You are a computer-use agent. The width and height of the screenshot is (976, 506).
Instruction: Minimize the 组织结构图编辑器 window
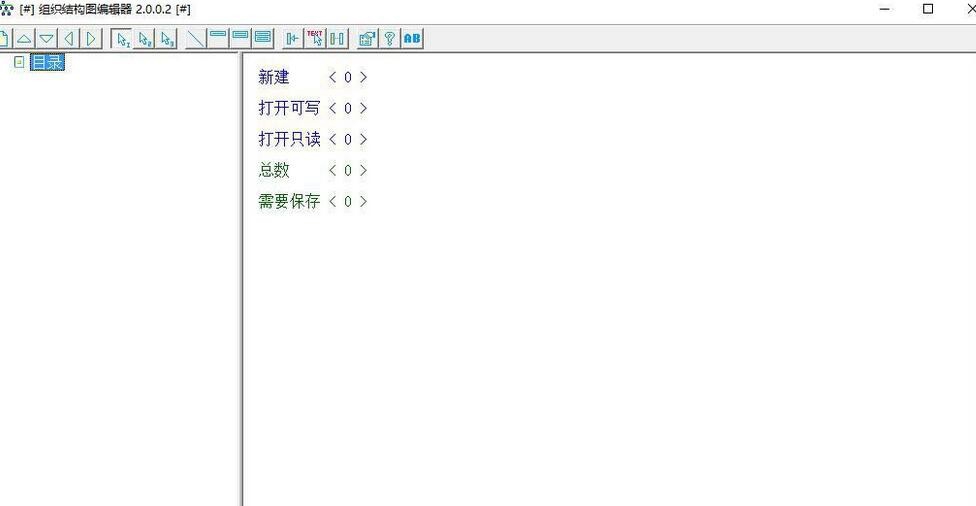click(x=884, y=9)
